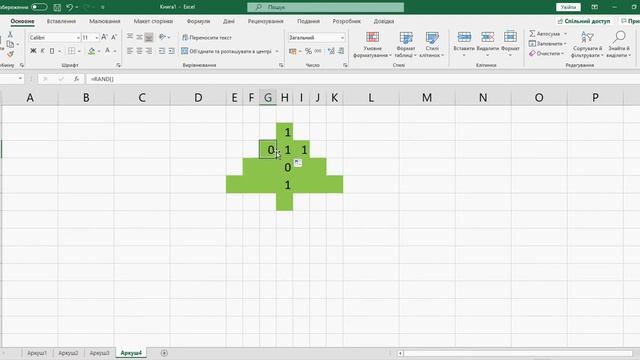The width and height of the screenshot is (640, 360).
Task: Click the Sign in (Увійти) button
Action: tap(568, 7)
